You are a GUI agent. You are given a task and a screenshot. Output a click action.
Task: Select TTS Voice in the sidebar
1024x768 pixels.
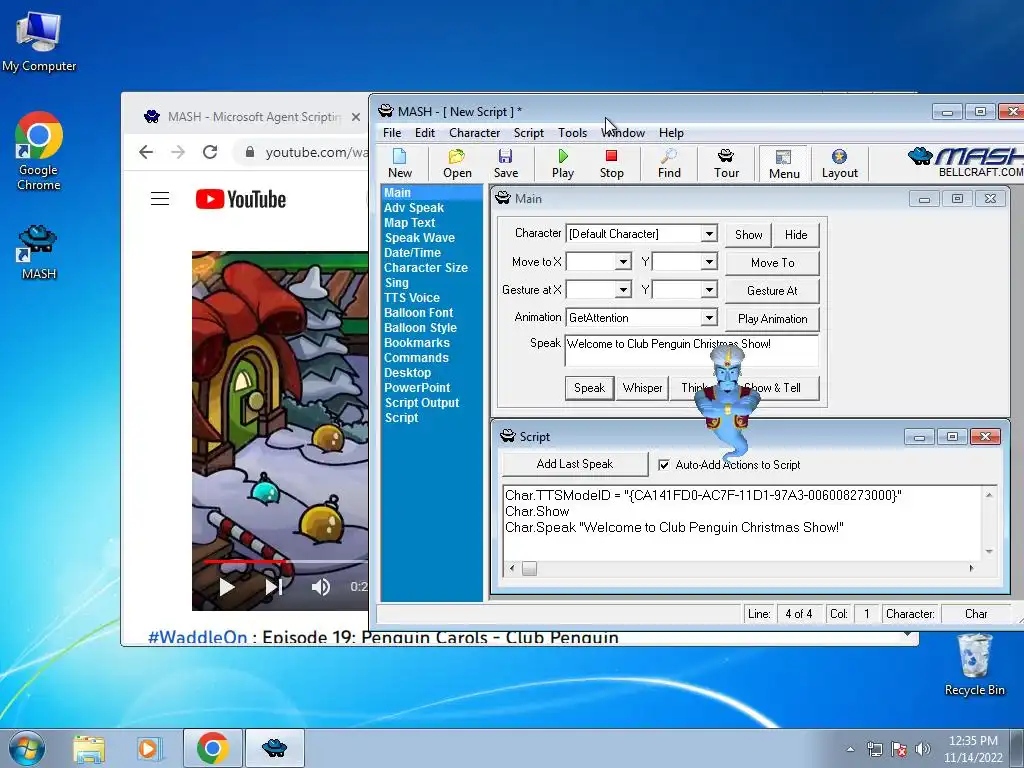point(411,298)
